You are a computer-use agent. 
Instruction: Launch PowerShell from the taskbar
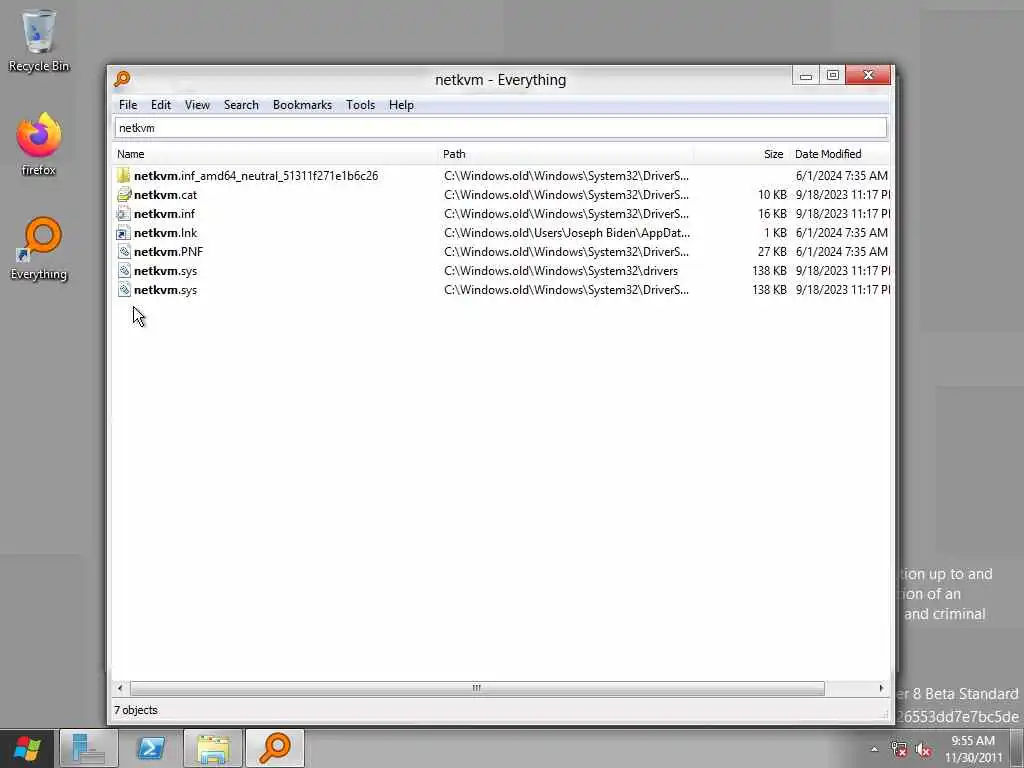[x=150, y=748]
